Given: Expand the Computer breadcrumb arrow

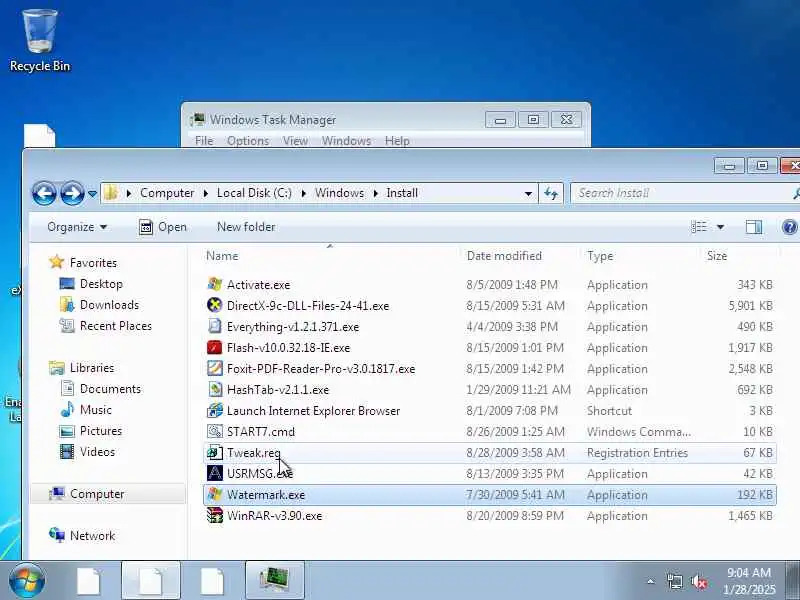Looking at the screenshot, I should click(206, 193).
